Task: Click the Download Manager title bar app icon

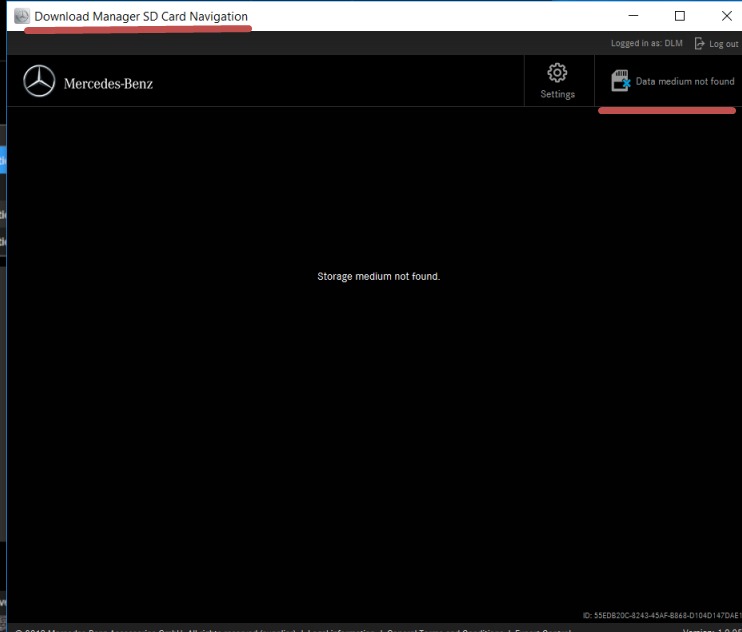Action: click(21, 16)
